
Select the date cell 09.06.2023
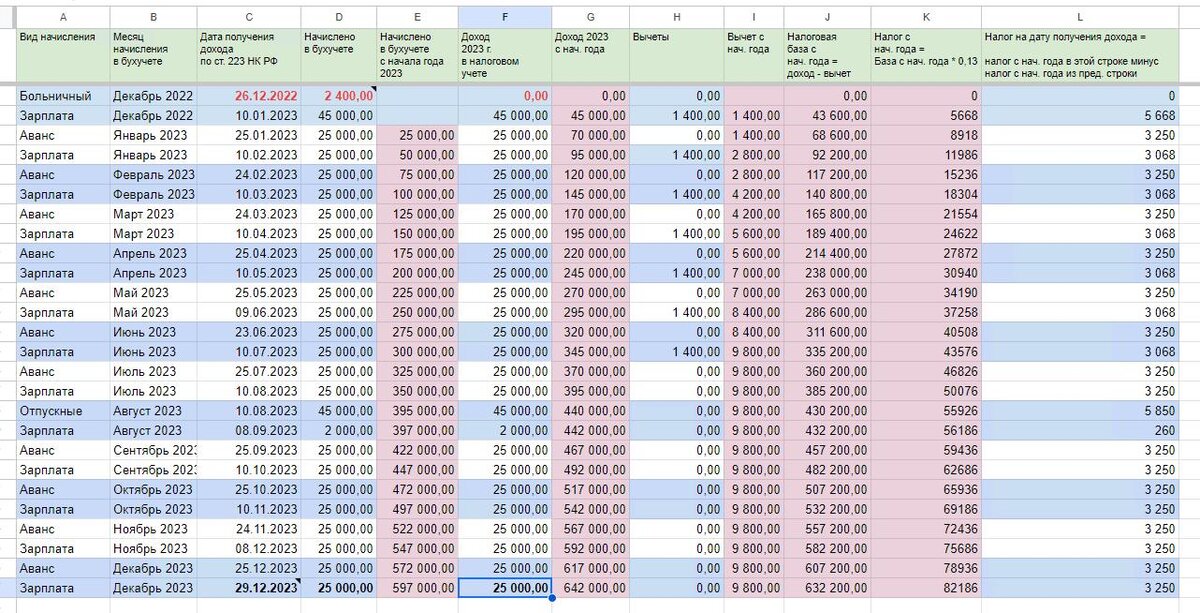click(249, 312)
